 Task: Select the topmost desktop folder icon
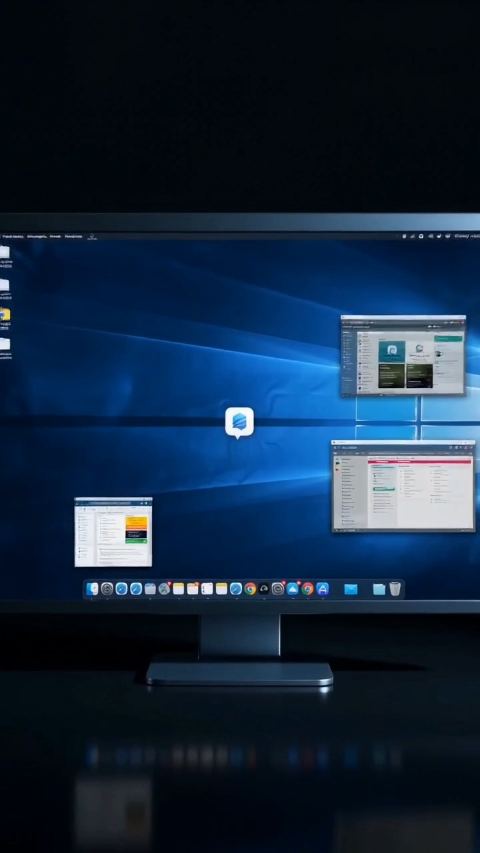[4, 252]
